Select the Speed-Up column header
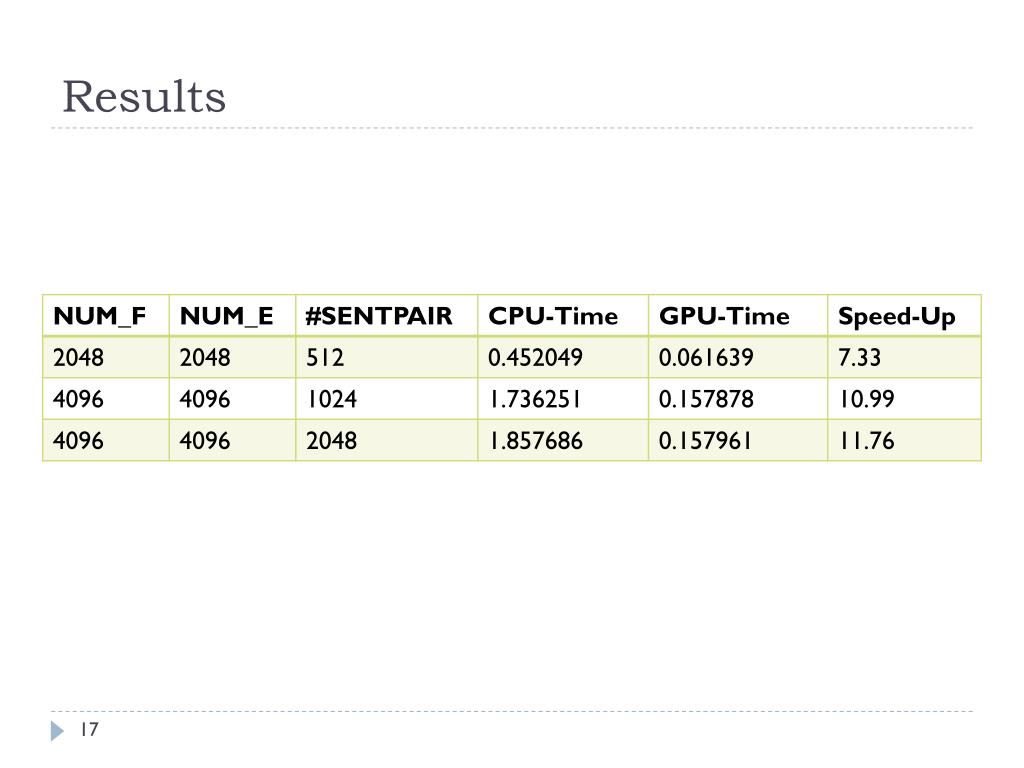Viewport: 1024px width, 768px height. click(897, 317)
